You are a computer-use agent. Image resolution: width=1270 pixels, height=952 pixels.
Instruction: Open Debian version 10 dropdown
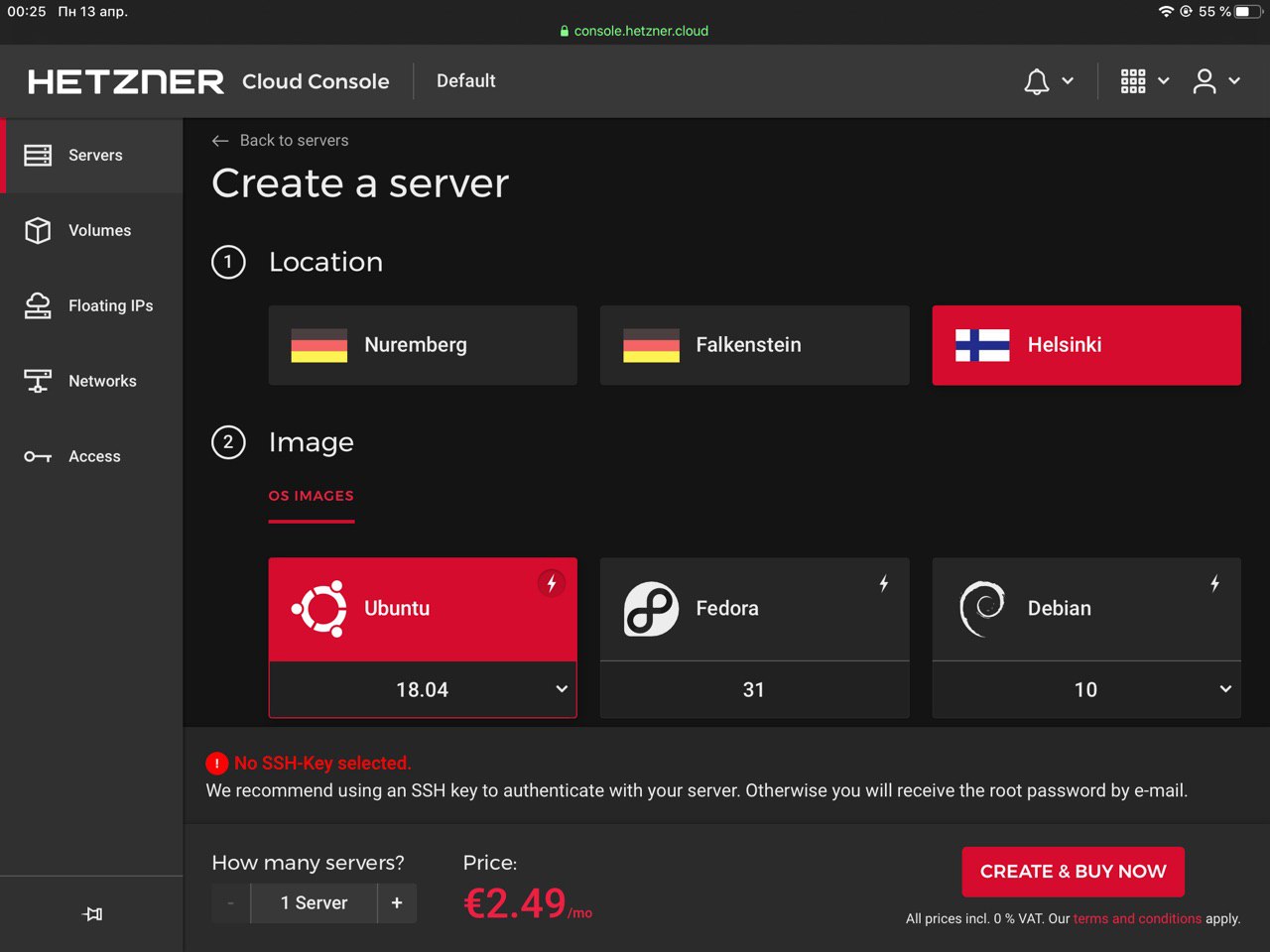click(x=1086, y=689)
